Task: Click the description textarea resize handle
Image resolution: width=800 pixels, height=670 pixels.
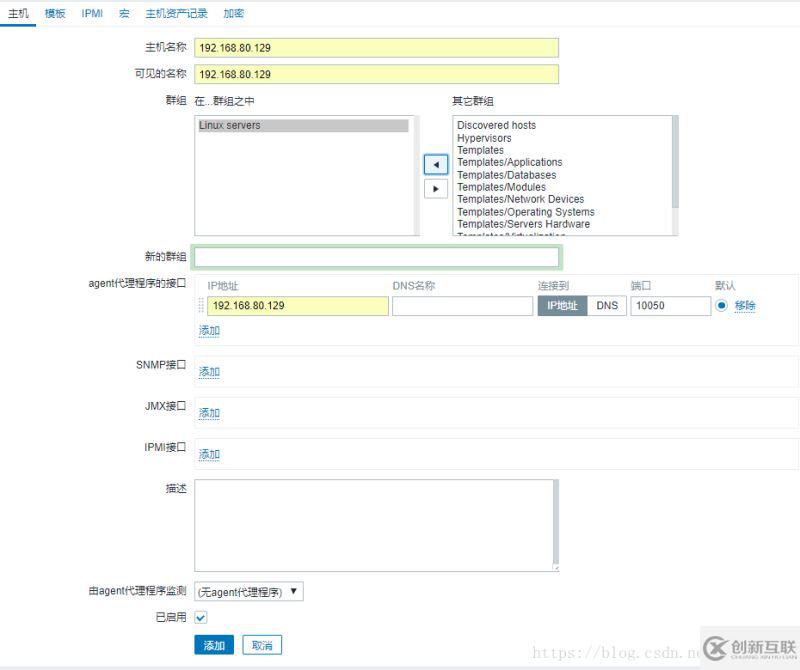Action: [x=556, y=568]
